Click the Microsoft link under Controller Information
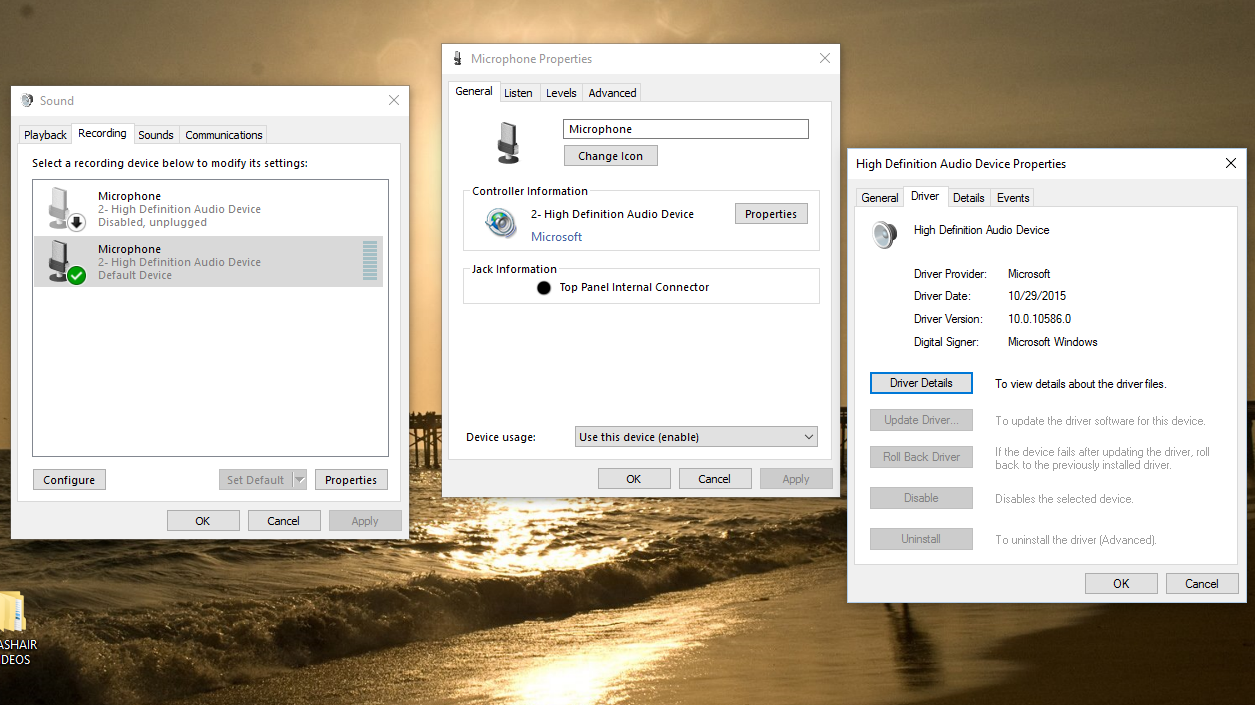The width and height of the screenshot is (1255, 705). coord(556,236)
